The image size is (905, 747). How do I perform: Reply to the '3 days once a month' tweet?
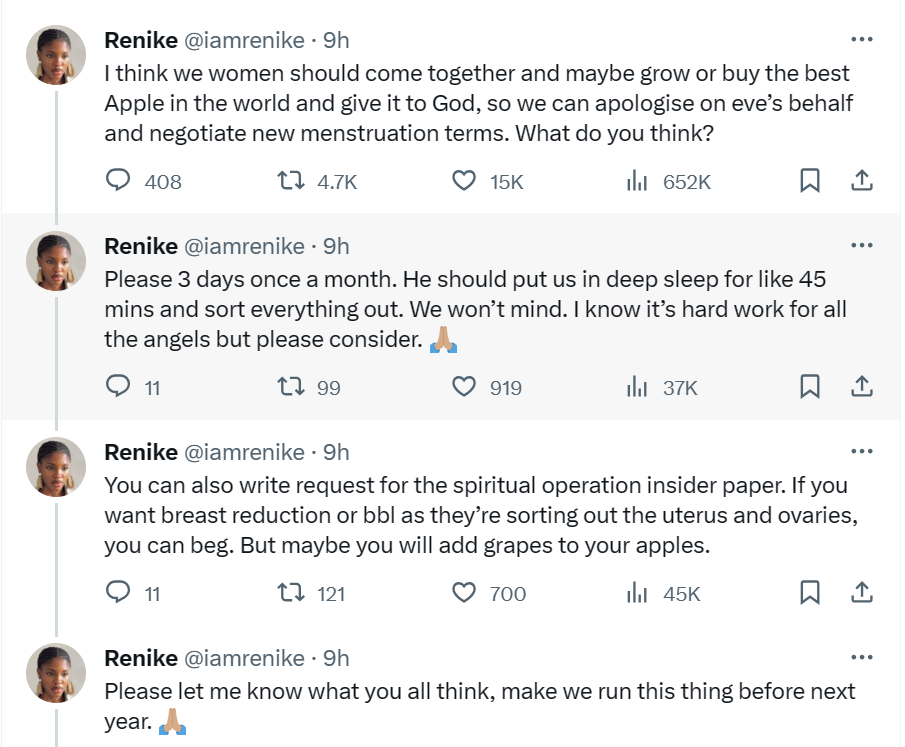(x=119, y=387)
